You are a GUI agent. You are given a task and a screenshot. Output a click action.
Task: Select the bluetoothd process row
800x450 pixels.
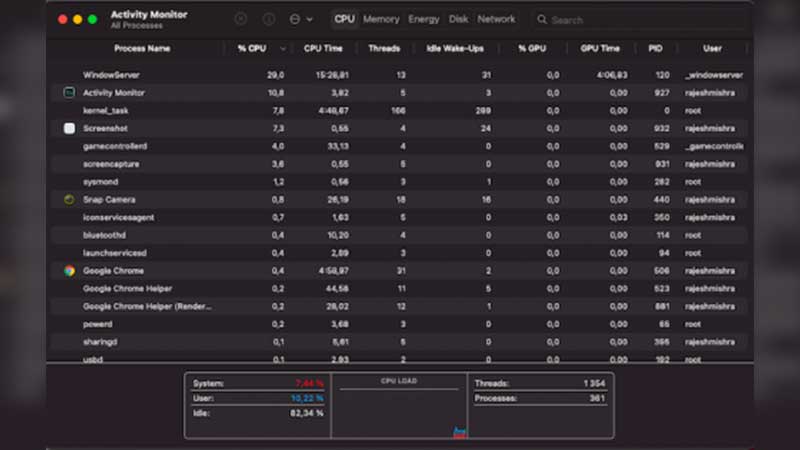pos(400,236)
